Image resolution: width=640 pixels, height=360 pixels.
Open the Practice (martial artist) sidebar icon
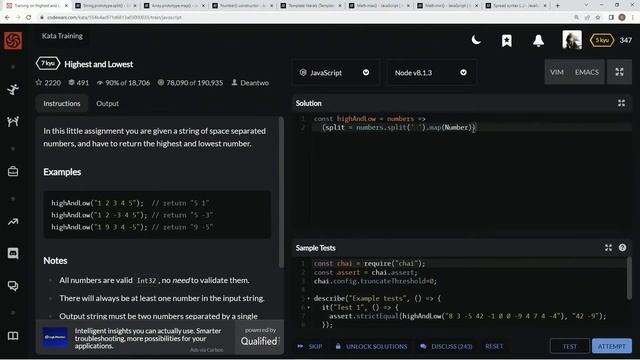click(13, 89)
